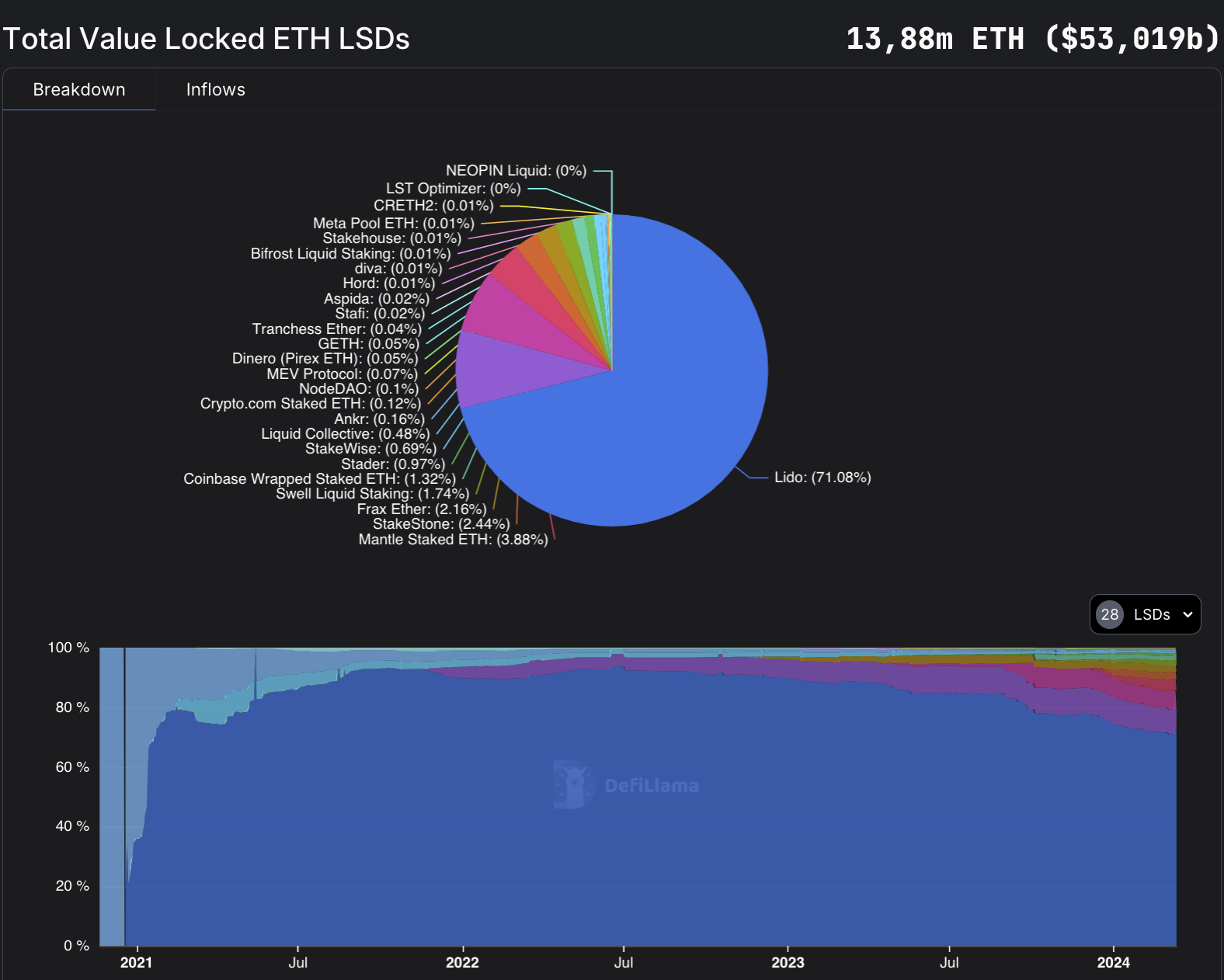Click Coinbase Wrapped Staked ETH label
Screen dimensions: 1224x980
[x=319, y=479]
